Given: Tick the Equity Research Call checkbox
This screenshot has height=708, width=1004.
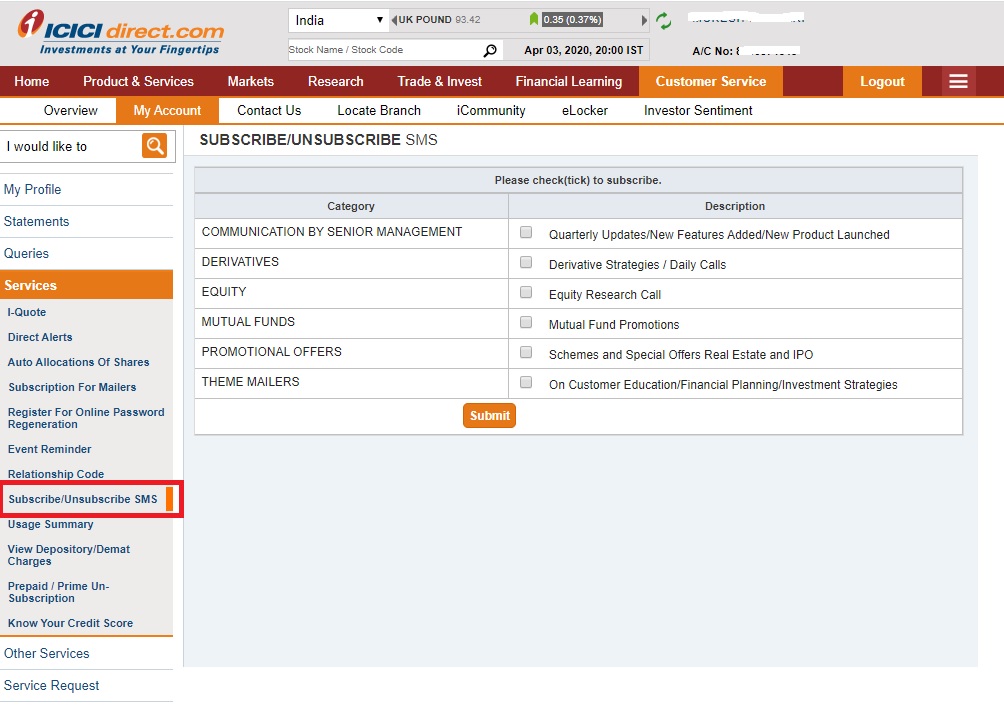Looking at the screenshot, I should [x=526, y=292].
